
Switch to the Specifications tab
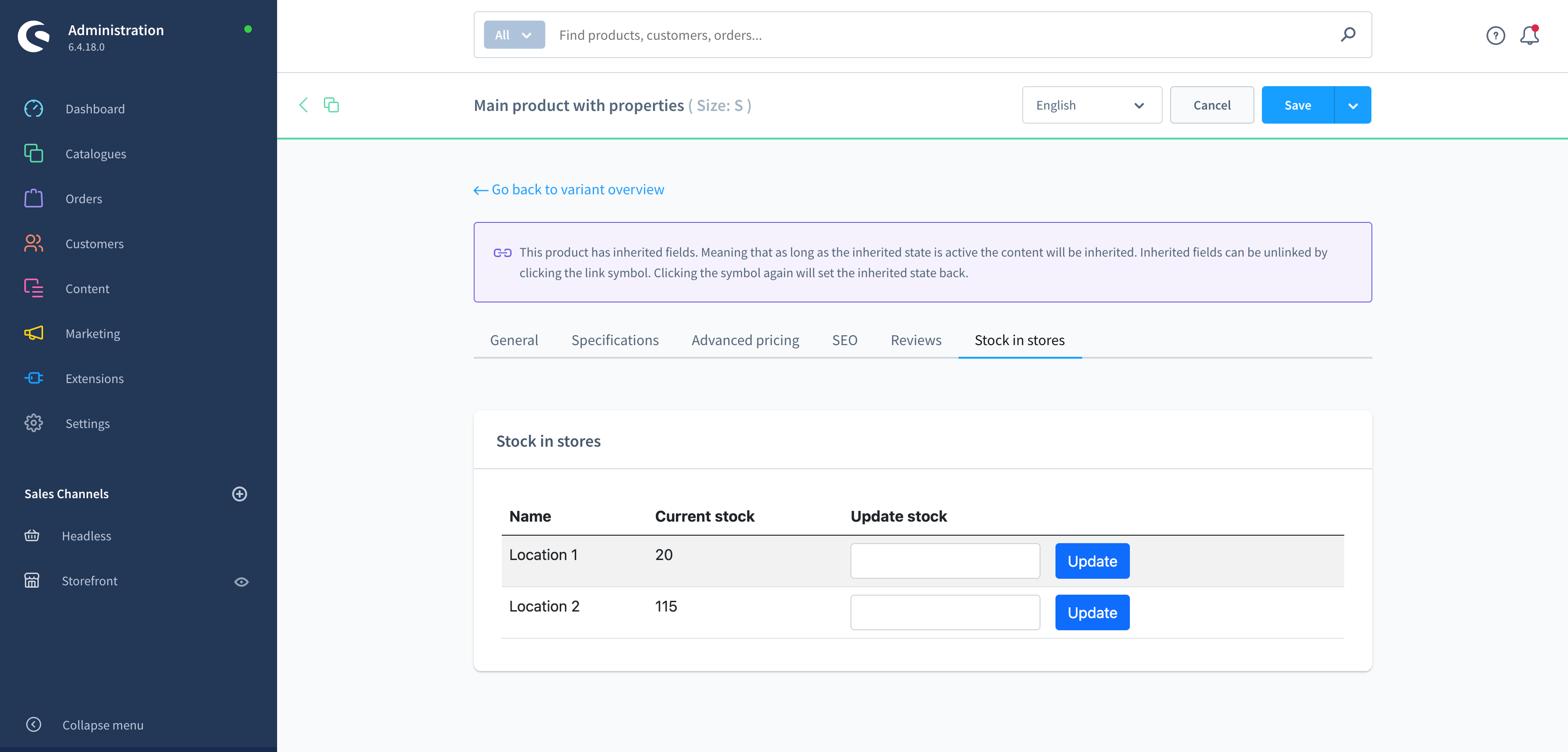(615, 340)
